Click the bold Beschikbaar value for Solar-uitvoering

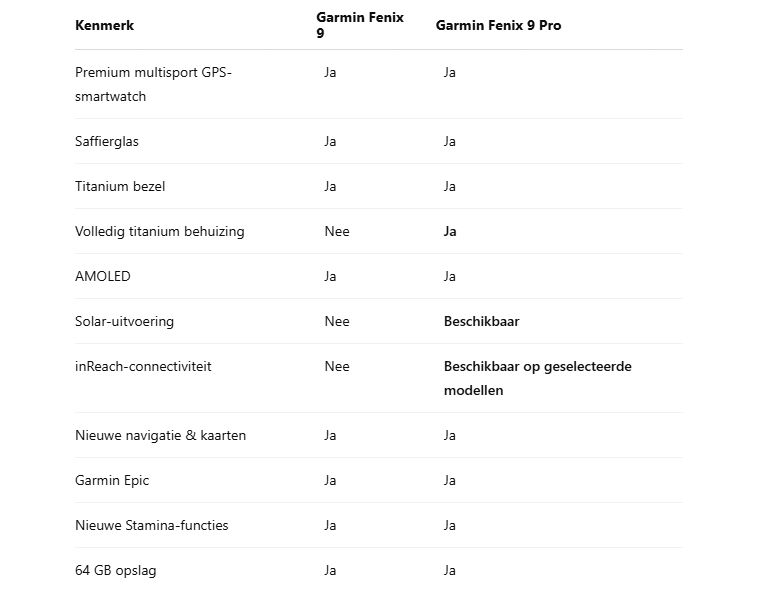point(481,322)
